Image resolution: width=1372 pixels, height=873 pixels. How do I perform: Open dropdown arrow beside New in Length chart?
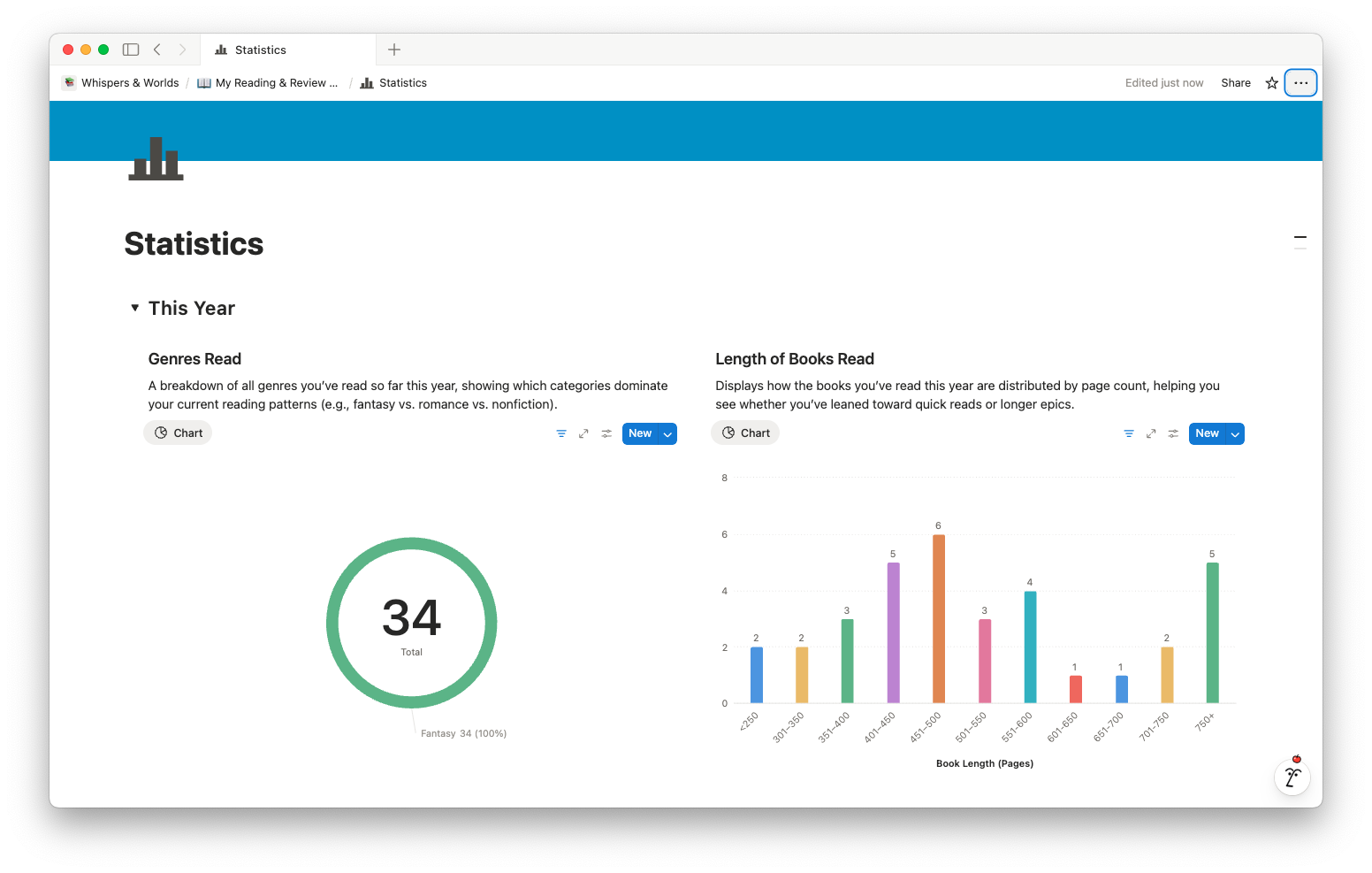[x=1235, y=434]
